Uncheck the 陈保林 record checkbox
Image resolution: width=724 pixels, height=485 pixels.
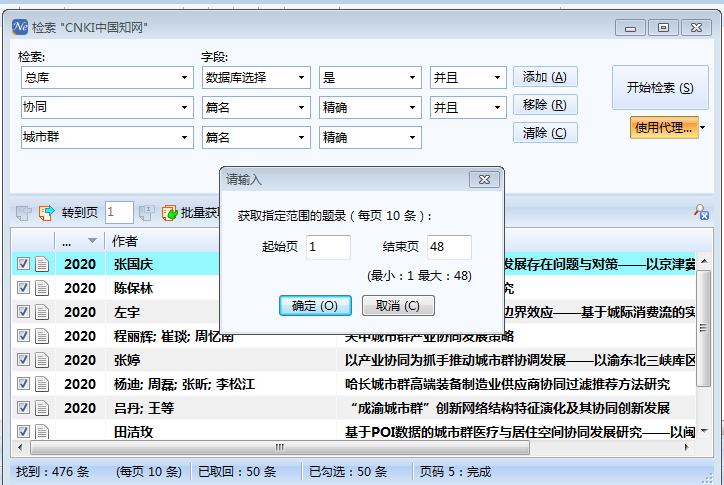[23, 288]
